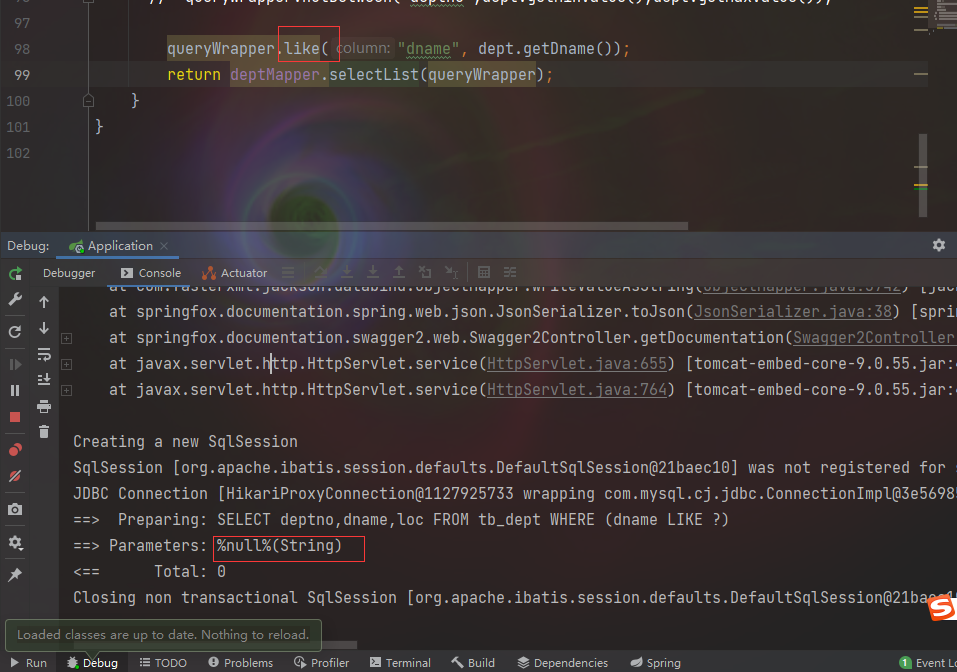Screen dimensions: 957x672
Task: Switch to the Debugger tab
Action: [x=69, y=273]
